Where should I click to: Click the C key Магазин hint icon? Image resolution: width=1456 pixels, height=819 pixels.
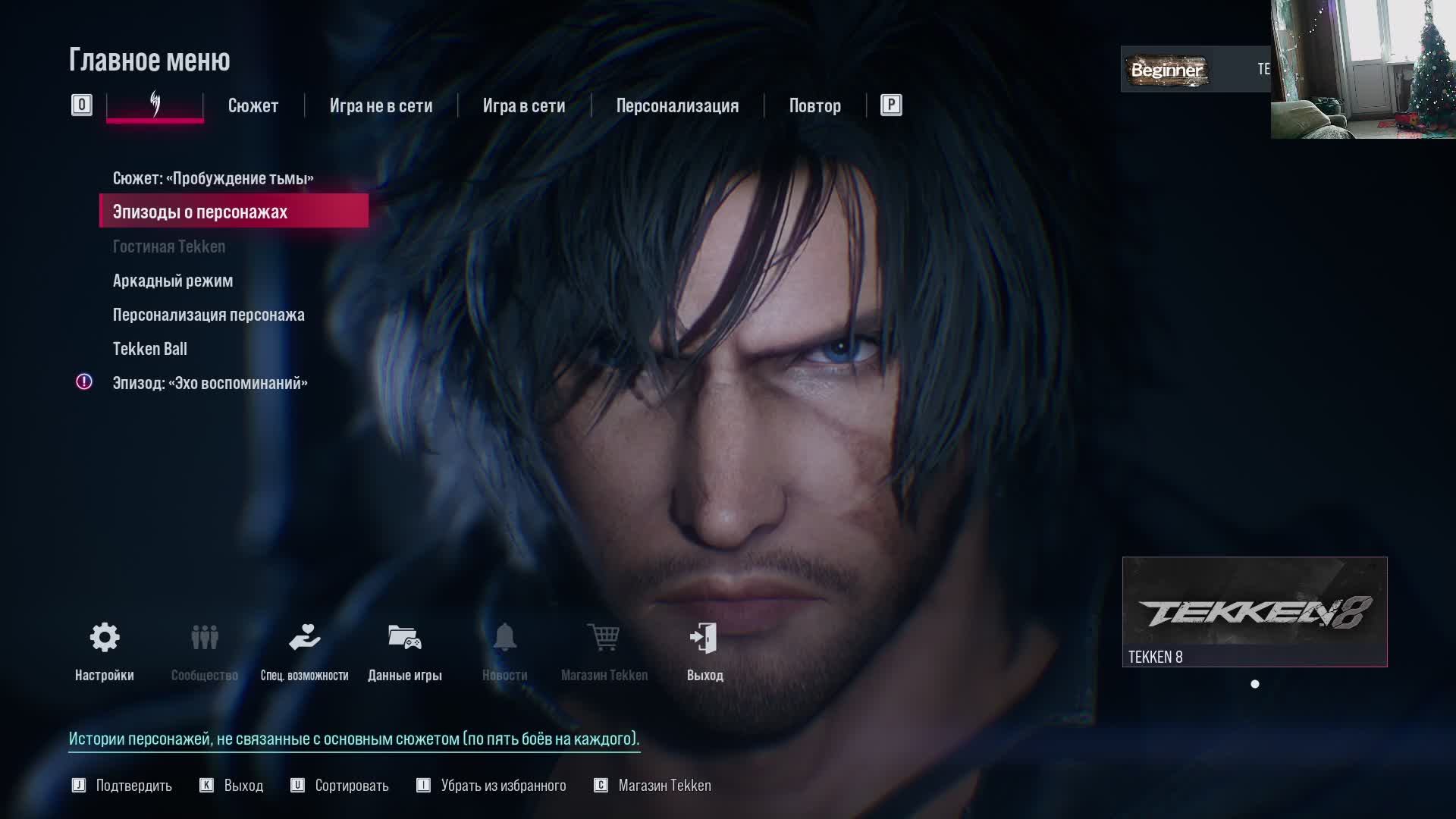[601, 786]
